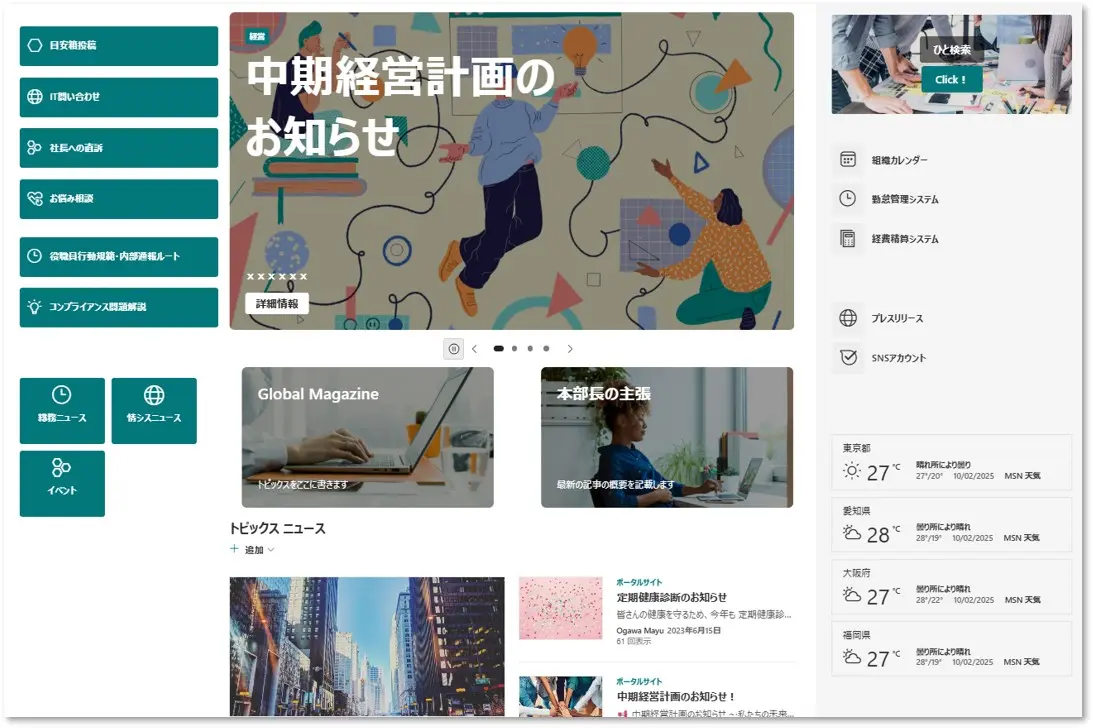Pause the hero carousel autoplay
Screen dimensions: 1093x728
coord(454,349)
